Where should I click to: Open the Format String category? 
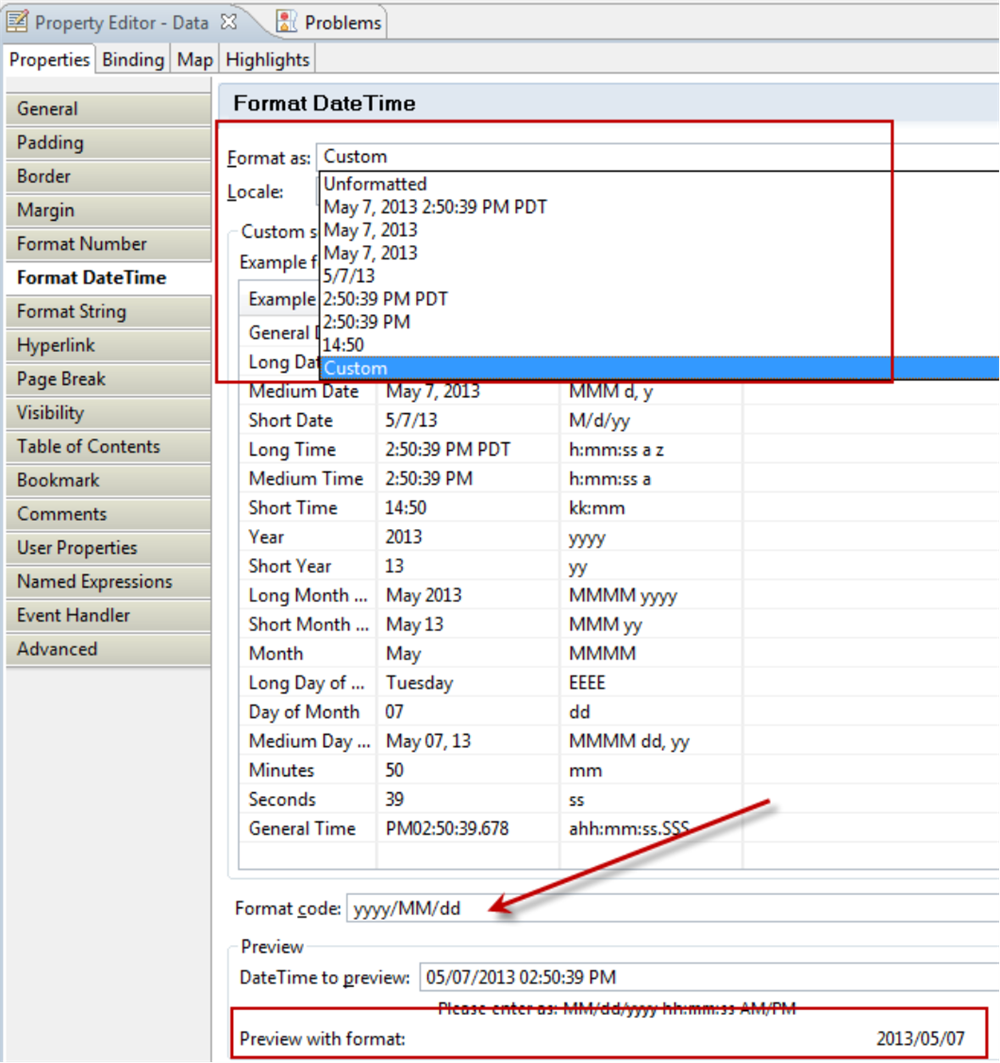point(108,312)
